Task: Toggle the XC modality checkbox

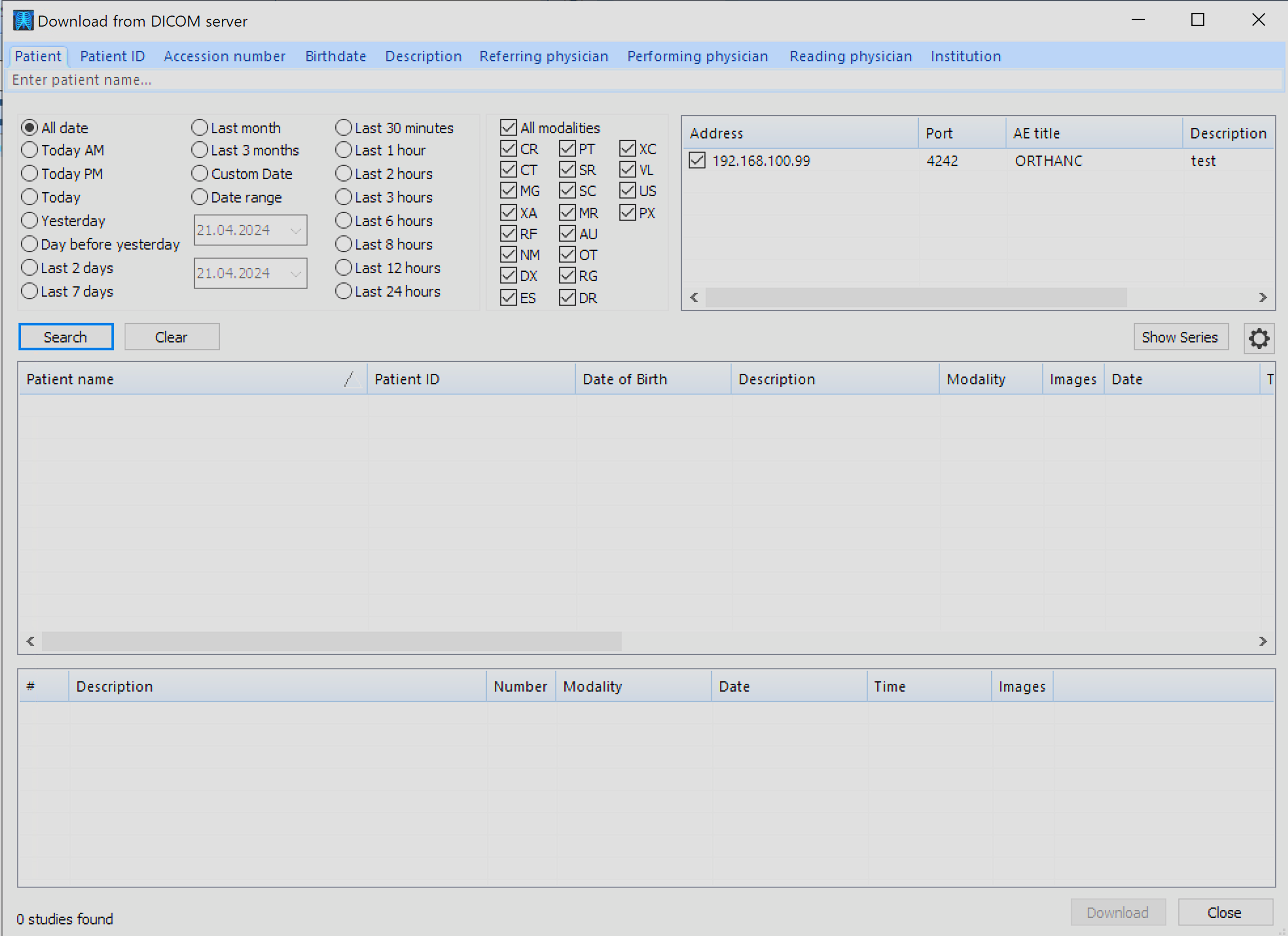Action: click(x=628, y=149)
